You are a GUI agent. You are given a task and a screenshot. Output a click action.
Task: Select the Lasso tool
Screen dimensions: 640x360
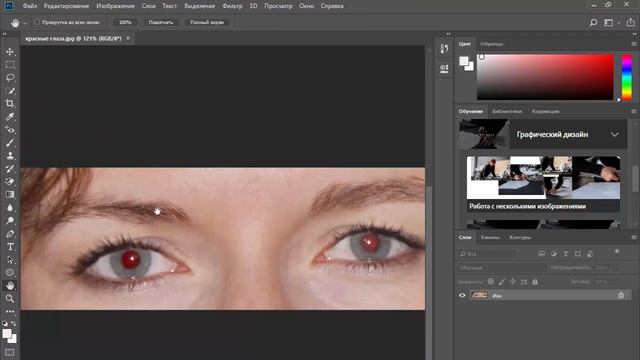(10, 78)
